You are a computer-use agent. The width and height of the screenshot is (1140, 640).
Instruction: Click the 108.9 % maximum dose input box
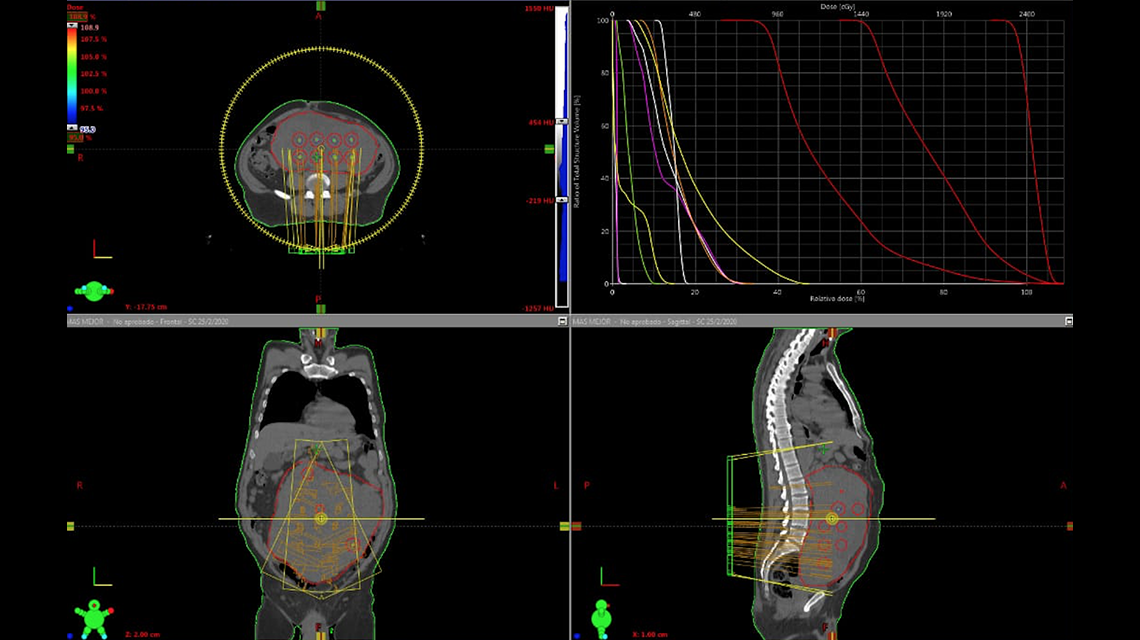pyautogui.click(x=76, y=17)
